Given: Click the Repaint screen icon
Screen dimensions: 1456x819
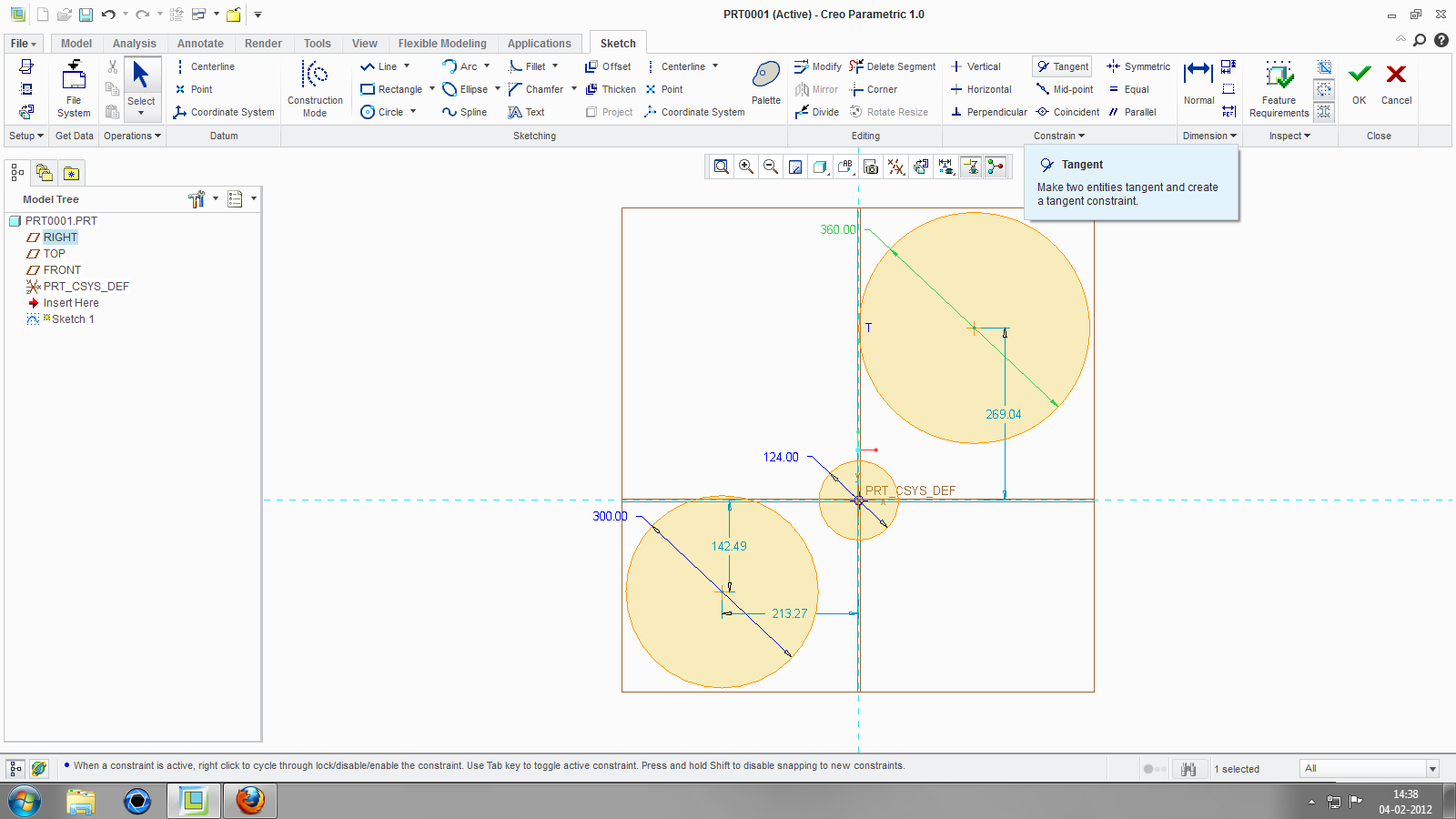Looking at the screenshot, I should (x=795, y=167).
